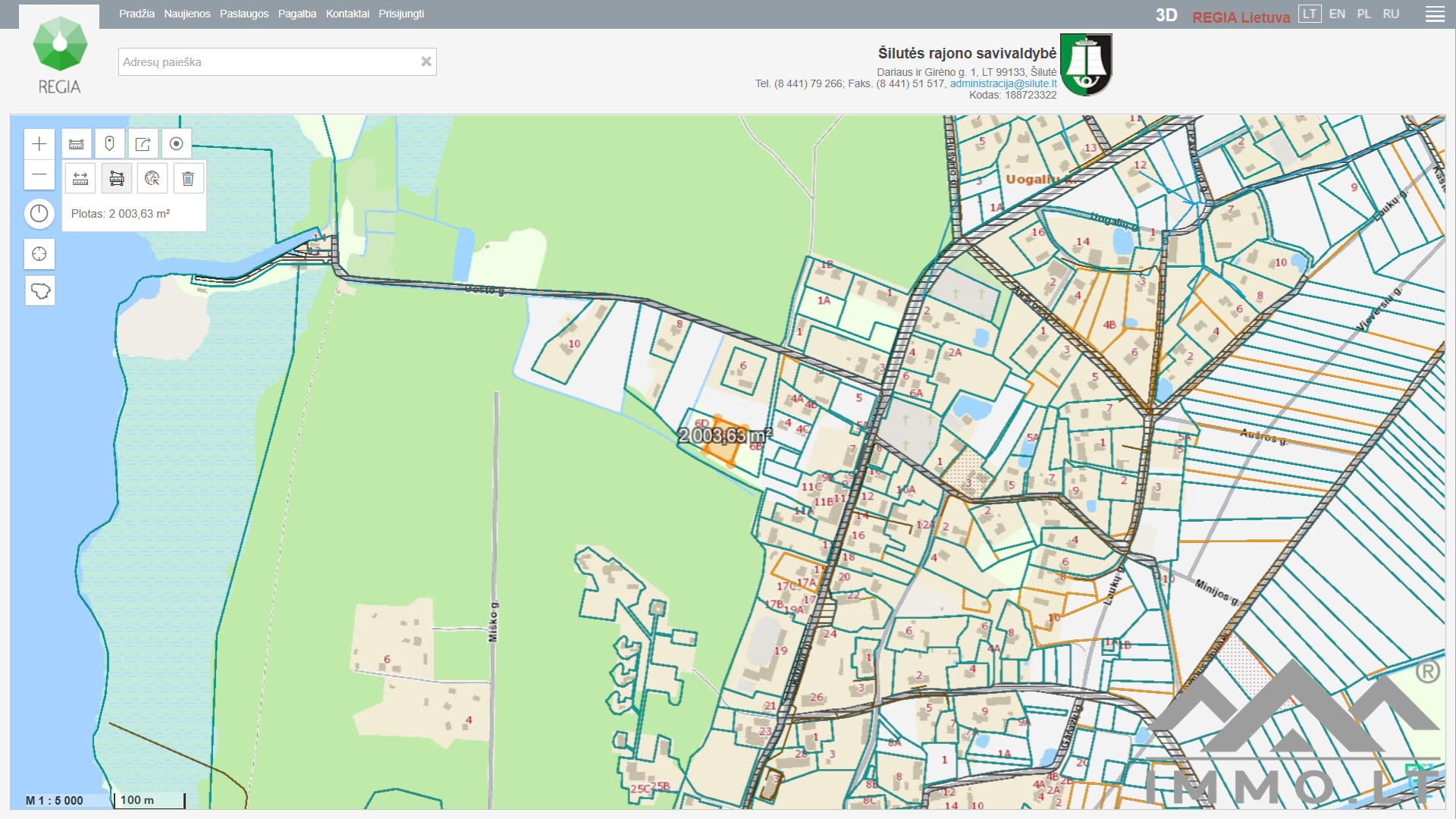This screenshot has height=819, width=1456.
Task: Open the measurement tools ruler icon
Action: point(77,144)
